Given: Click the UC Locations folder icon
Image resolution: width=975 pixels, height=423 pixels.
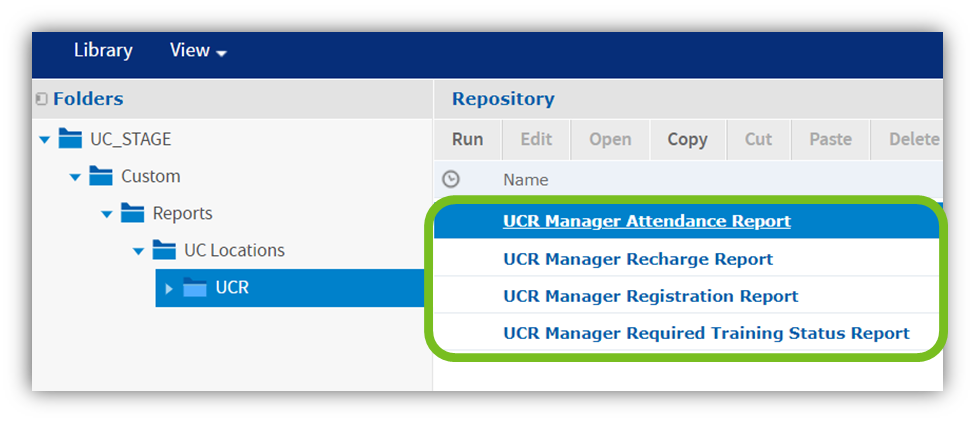Looking at the screenshot, I should click(x=164, y=250).
